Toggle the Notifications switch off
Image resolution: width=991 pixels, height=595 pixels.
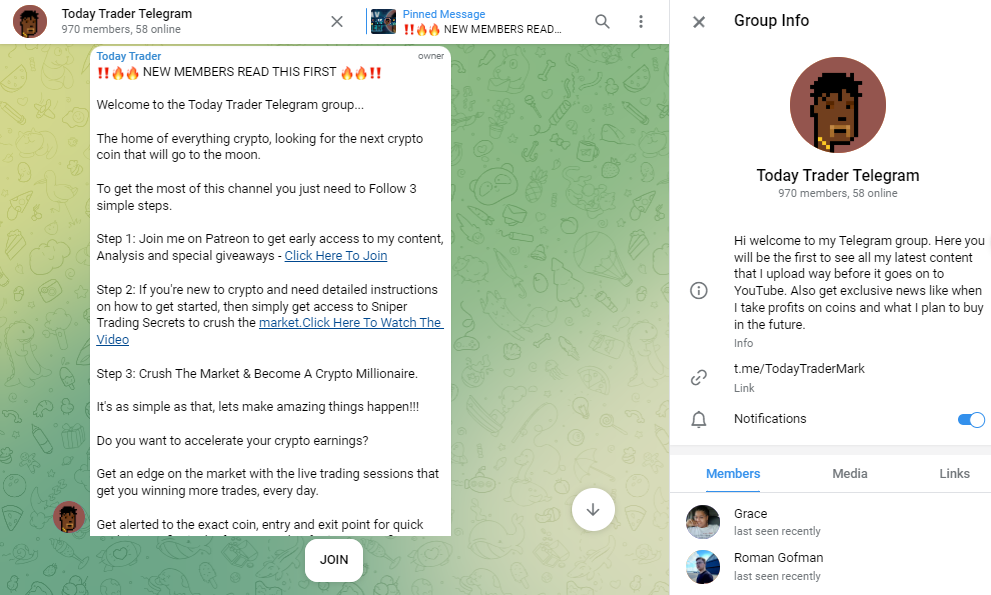point(970,420)
